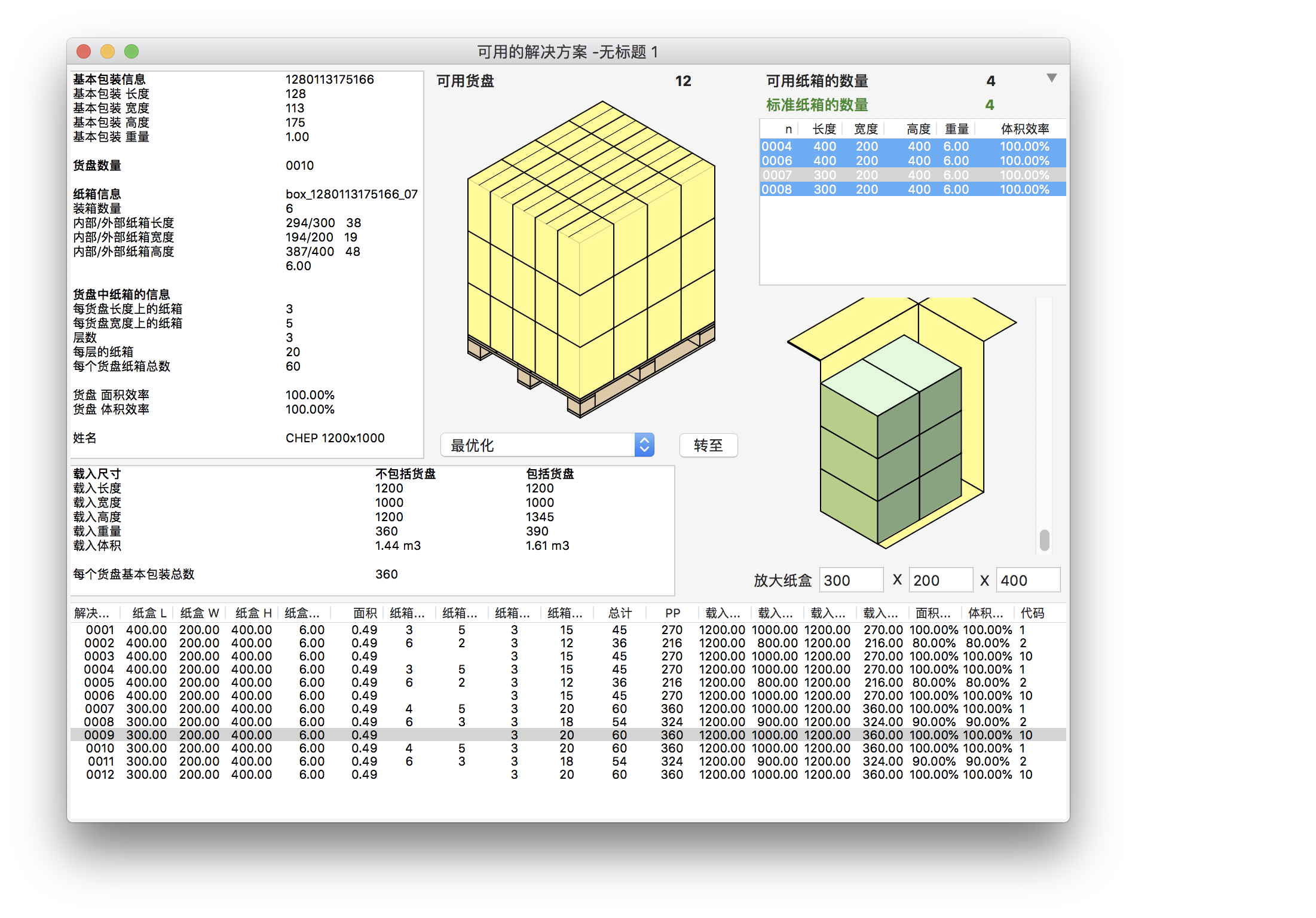This screenshot has height=918, width=1316.
Task: Sort by the 纸盒 H column header
Action: pyautogui.click(x=253, y=613)
